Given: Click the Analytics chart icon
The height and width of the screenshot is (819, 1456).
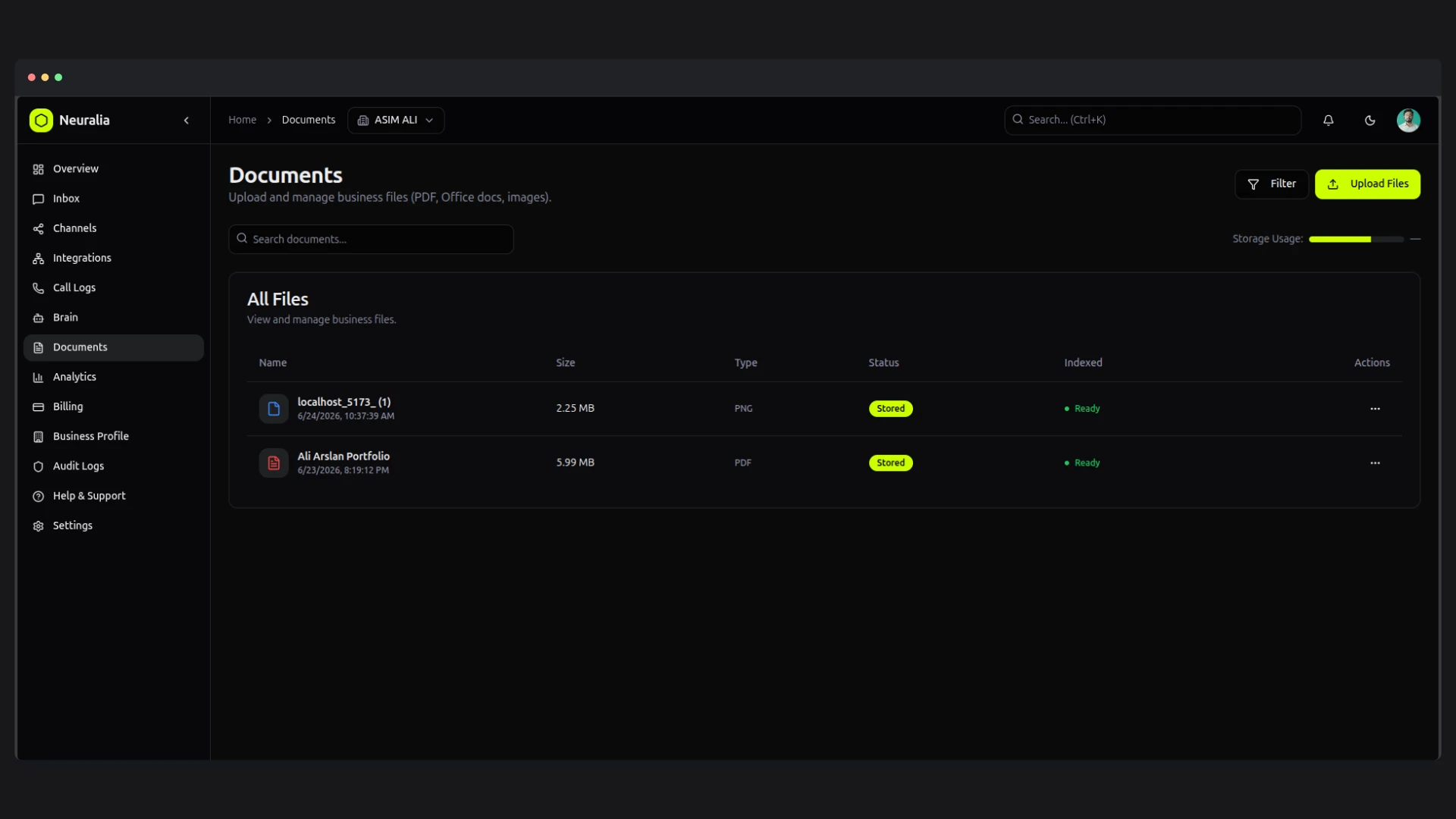Looking at the screenshot, I should (x=39, y=377).
